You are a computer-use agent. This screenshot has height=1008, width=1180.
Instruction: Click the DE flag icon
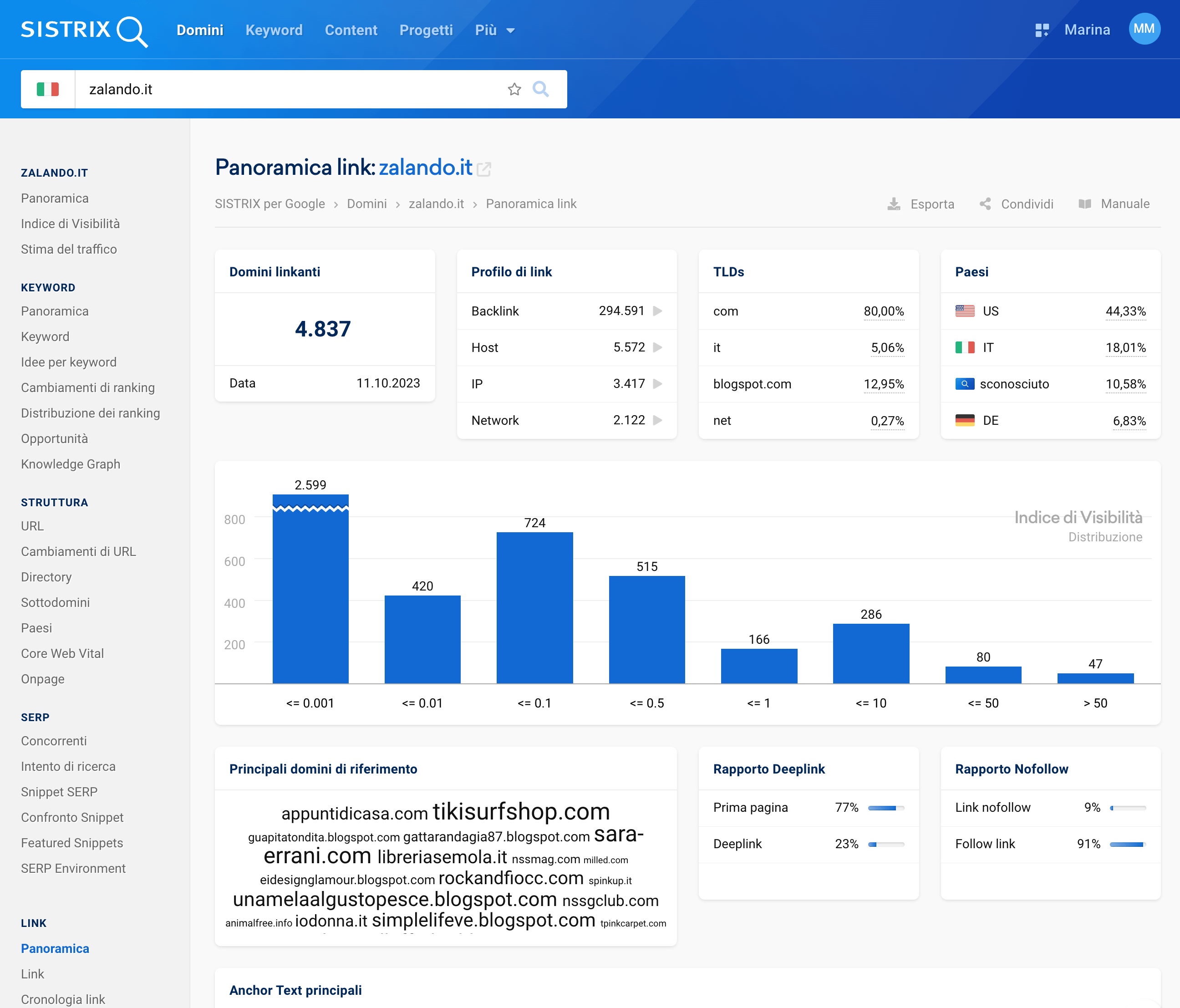coord(965,420)
